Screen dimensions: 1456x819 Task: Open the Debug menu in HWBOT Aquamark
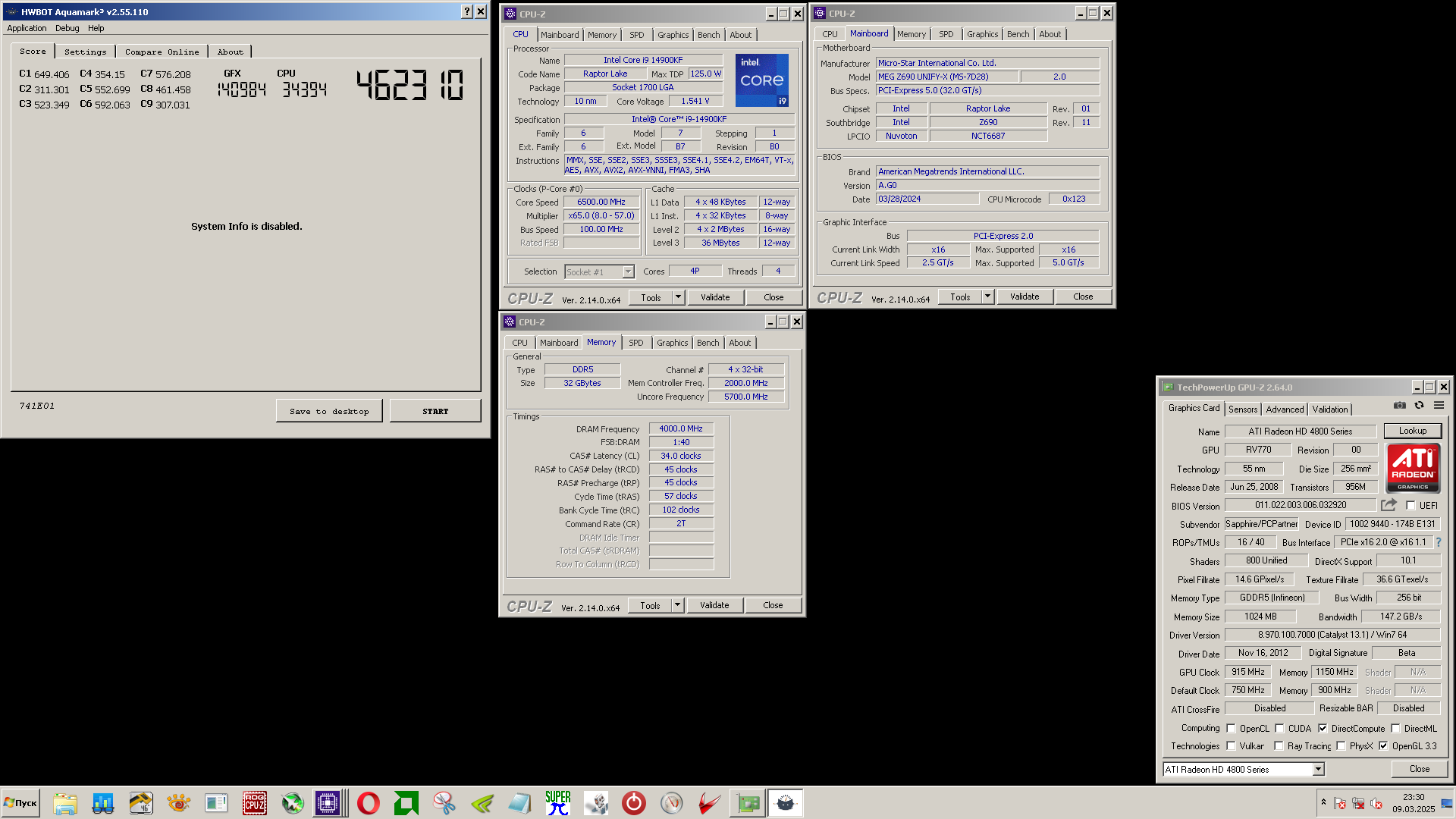[x=67, y=28]
